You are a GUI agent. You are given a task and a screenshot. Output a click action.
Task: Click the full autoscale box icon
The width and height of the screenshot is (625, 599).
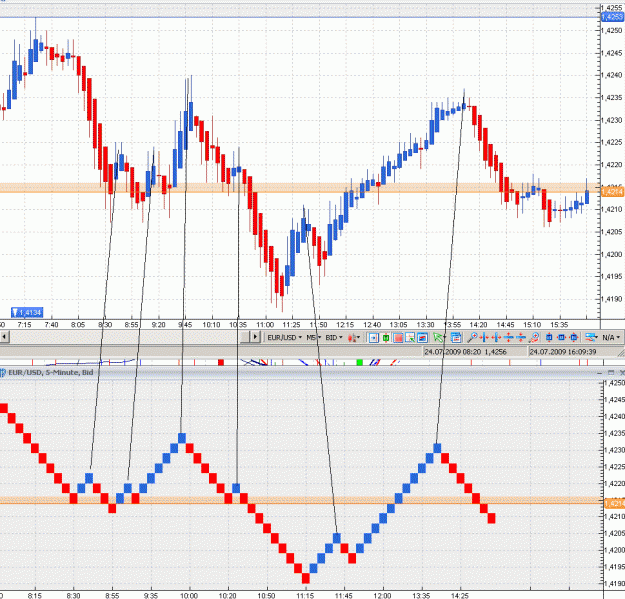[x=574, y=338]
